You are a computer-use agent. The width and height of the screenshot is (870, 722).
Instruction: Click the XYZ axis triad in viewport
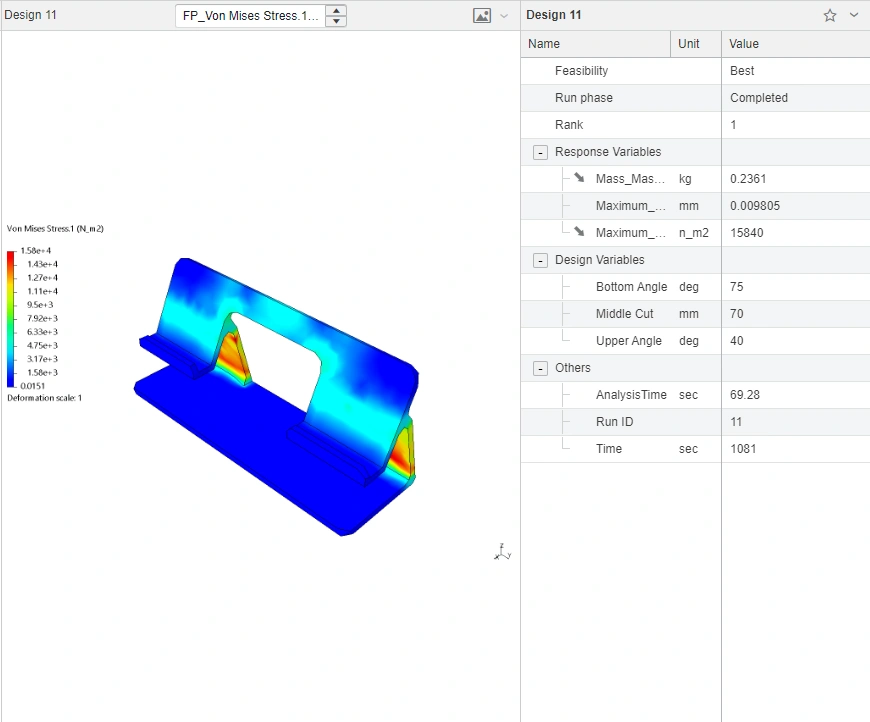point(502,552)
